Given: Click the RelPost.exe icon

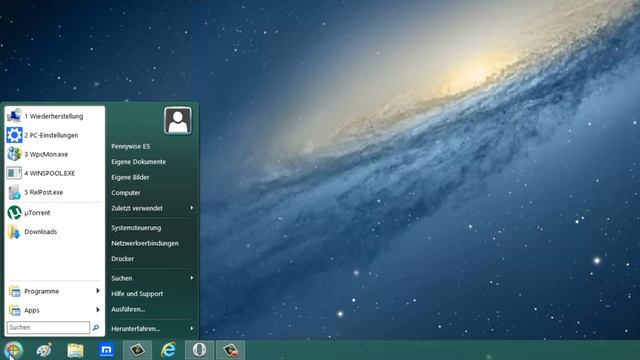Looking at the screenshot, I should pos(14,192).
